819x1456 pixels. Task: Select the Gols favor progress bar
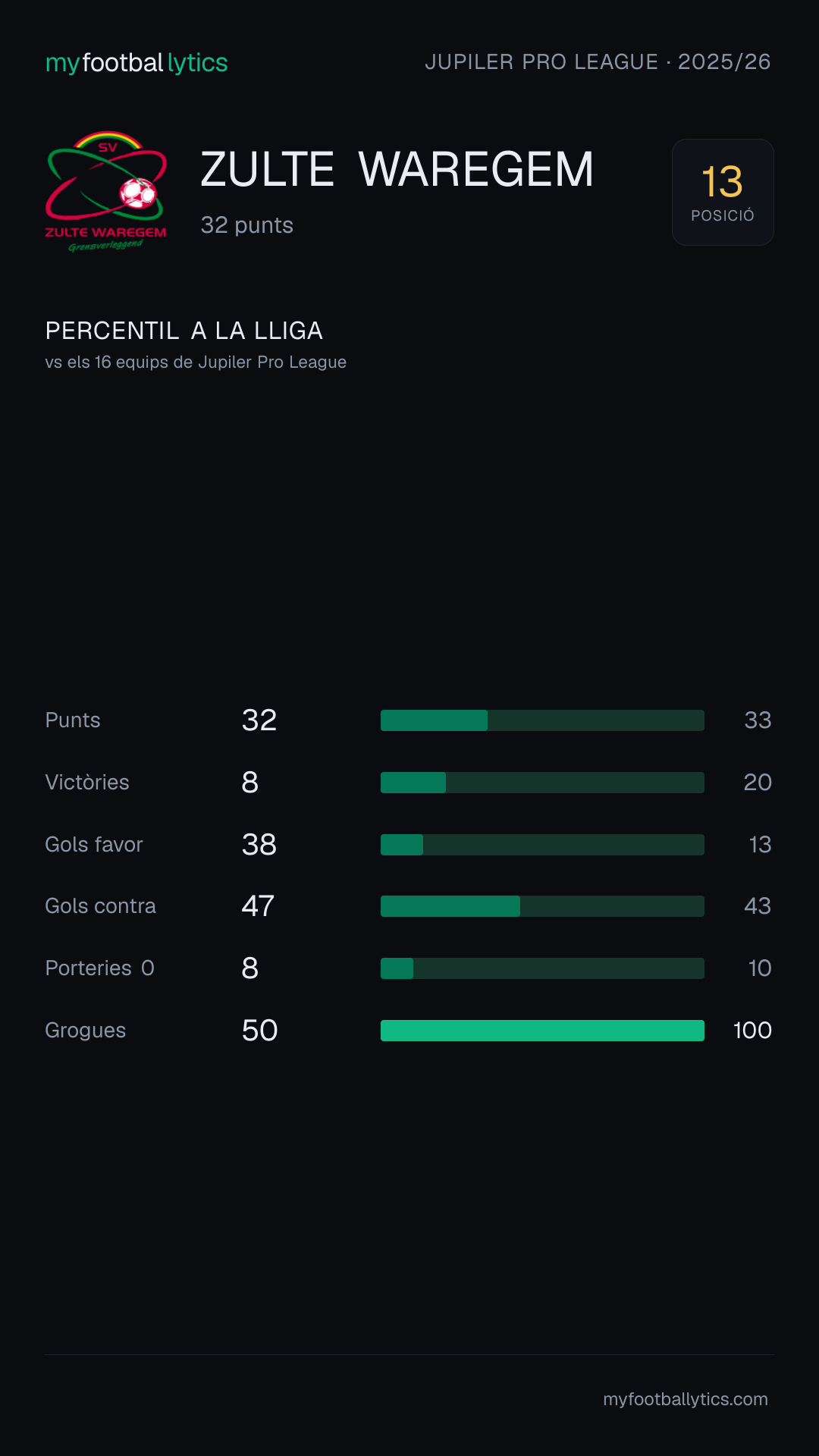[542, 845]
